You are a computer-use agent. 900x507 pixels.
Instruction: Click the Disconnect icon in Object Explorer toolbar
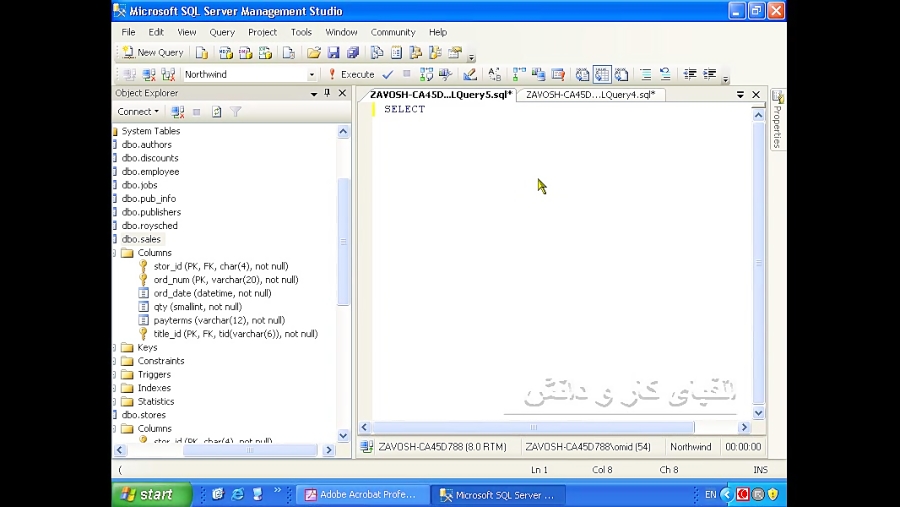(178, 112)
